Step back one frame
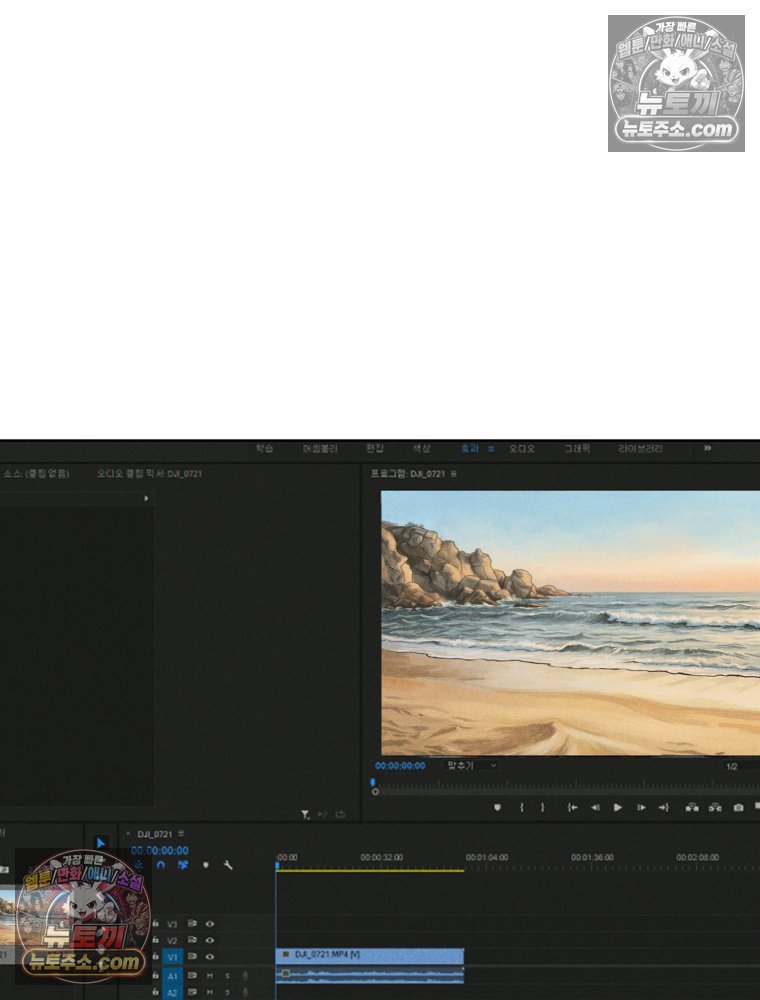 (595, 807)
